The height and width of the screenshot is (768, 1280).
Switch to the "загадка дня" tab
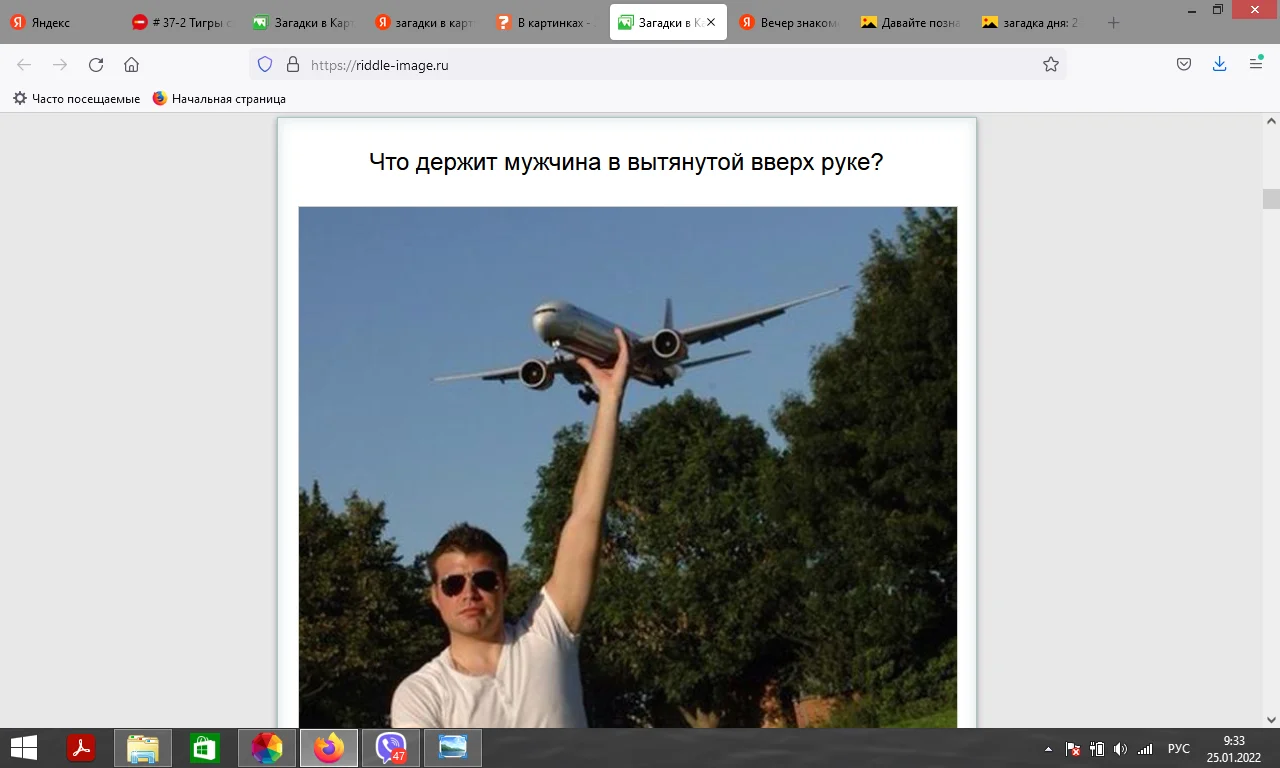click(x=1034, y=22)
